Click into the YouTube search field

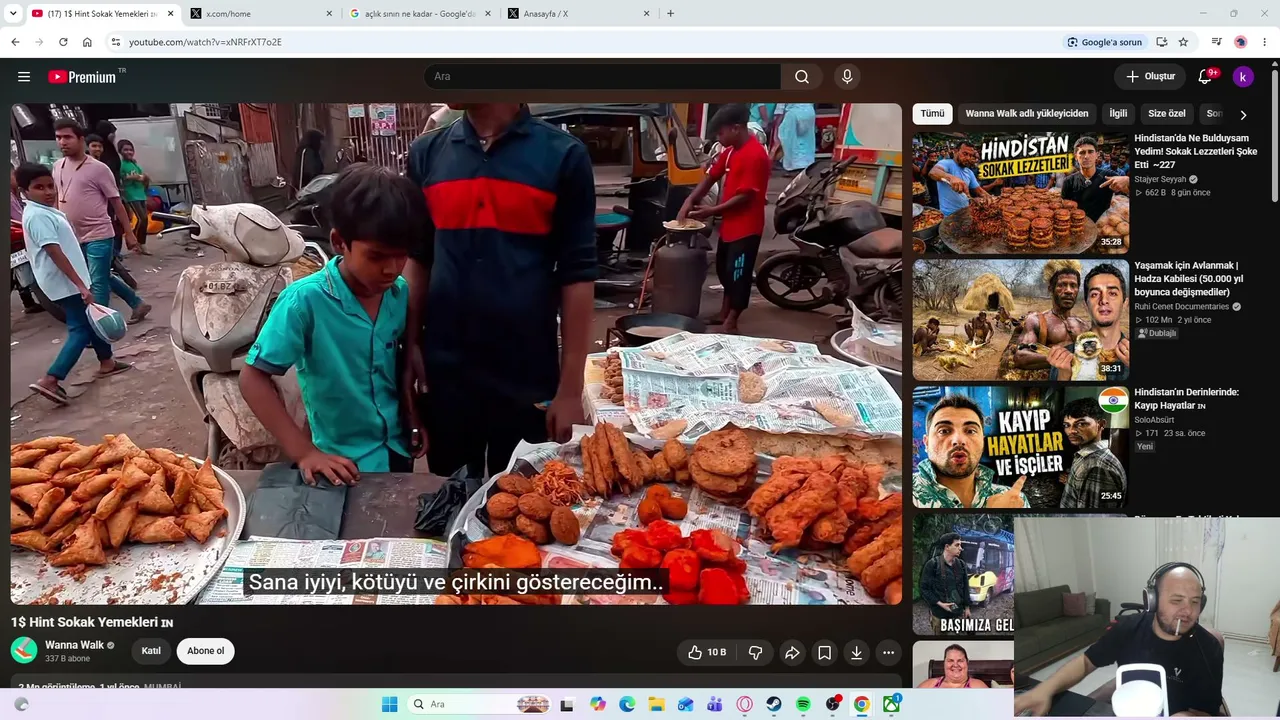pyautogui.click(x=602, y=77)
